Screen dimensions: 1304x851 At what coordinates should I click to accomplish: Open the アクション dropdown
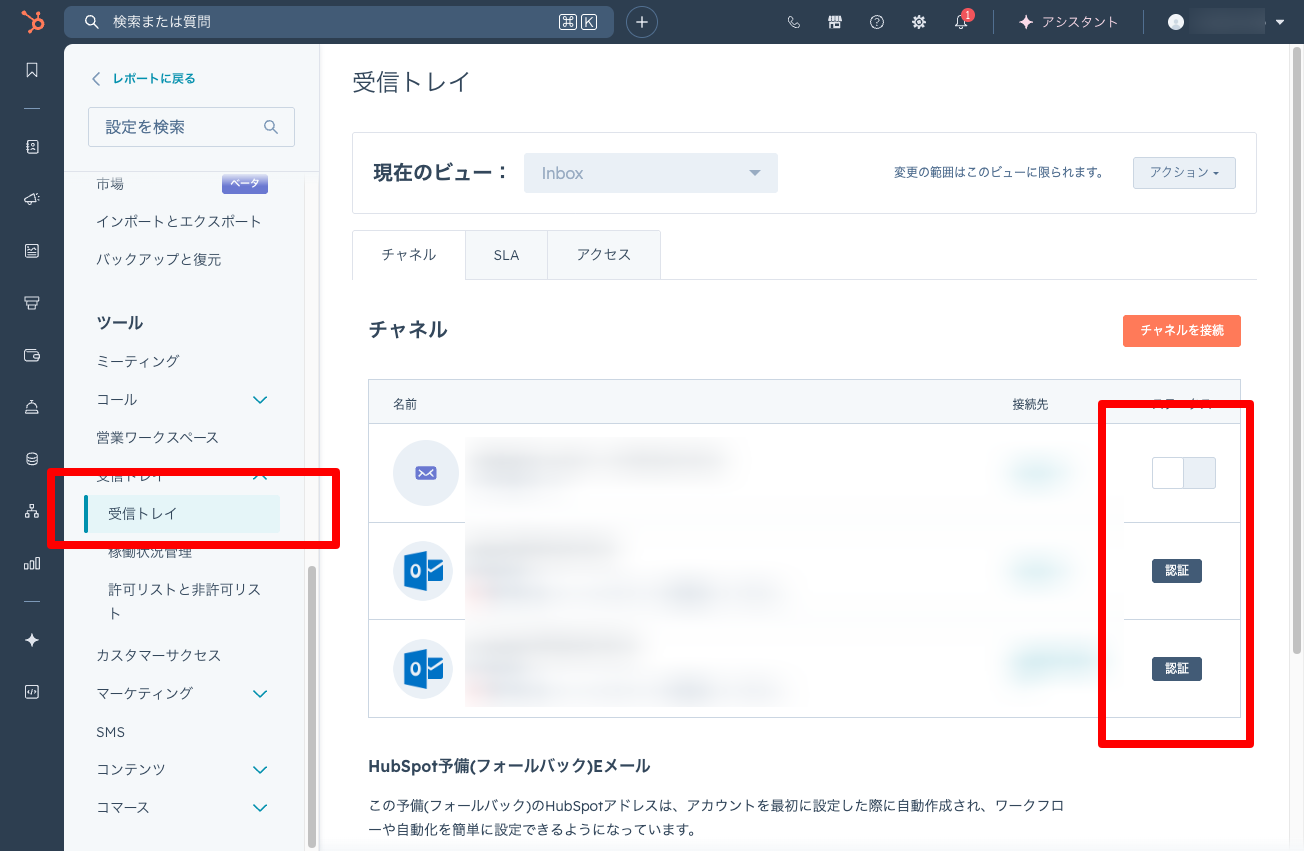click(x=1184, y=173)
